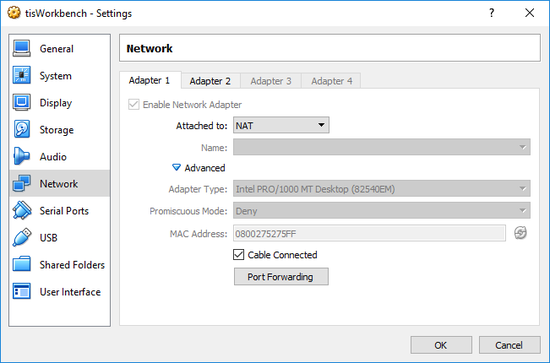Image resolution: width=550 pixels, height=363 pixels.
Task: Click the Storage disk icon
Action: point(22,129)
